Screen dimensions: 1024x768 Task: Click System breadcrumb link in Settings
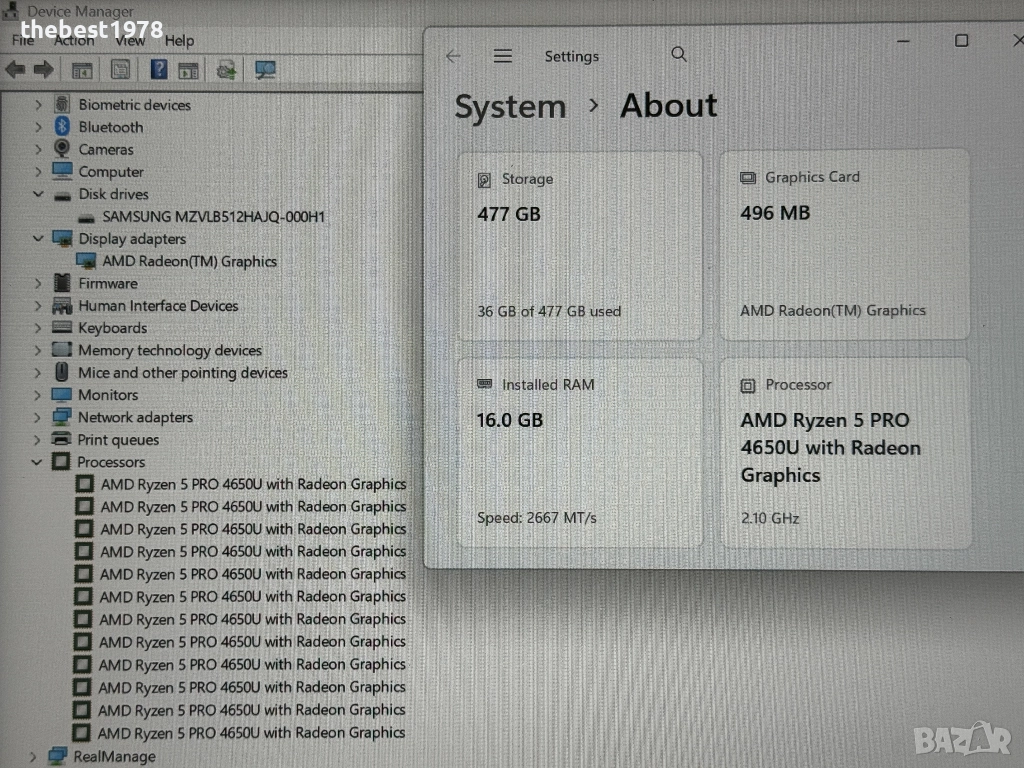pyautogui.click(x=510, y=107)
